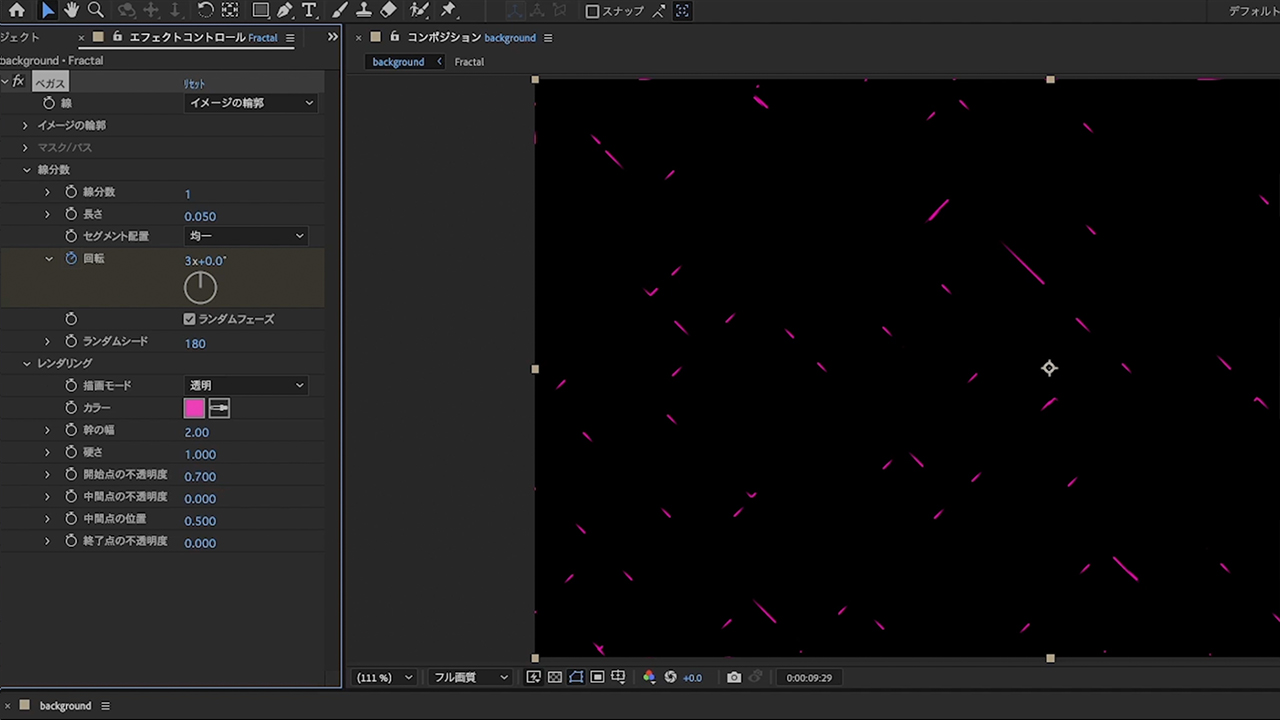Open the pink カラー color swatch
This screenshot has height=720, width=1280.
click(194, 408)
